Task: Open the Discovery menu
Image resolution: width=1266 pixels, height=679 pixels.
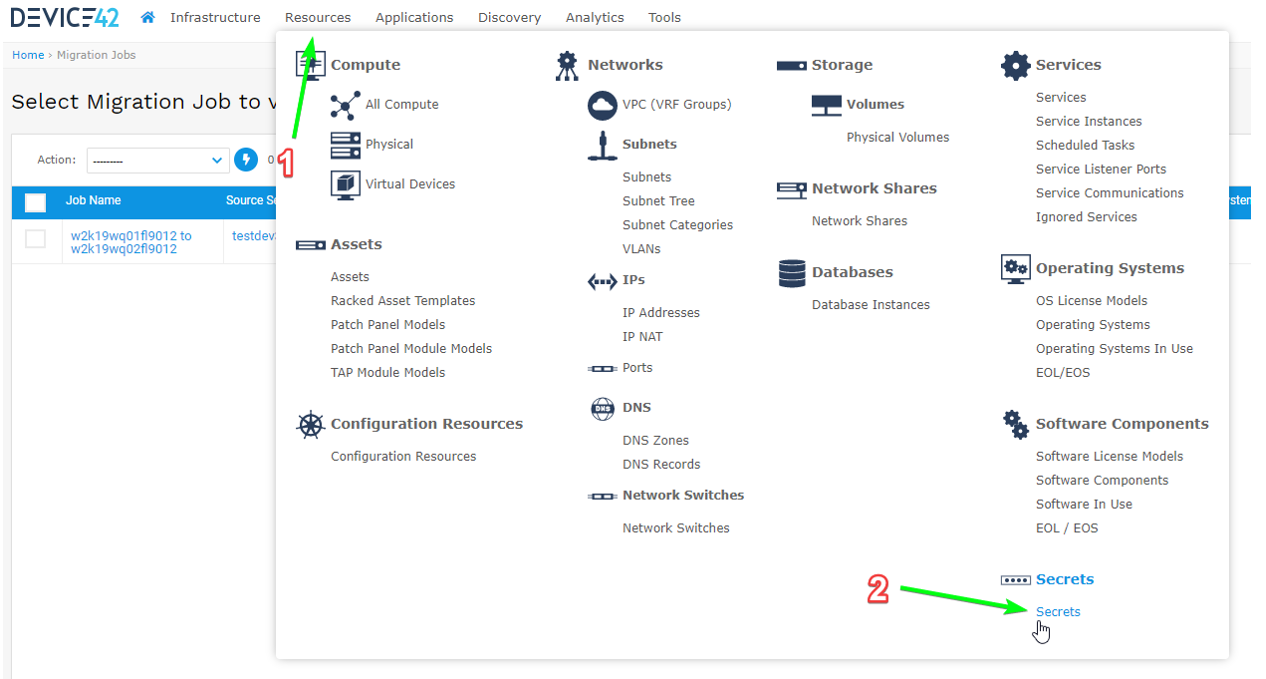Action: (509, 17)
